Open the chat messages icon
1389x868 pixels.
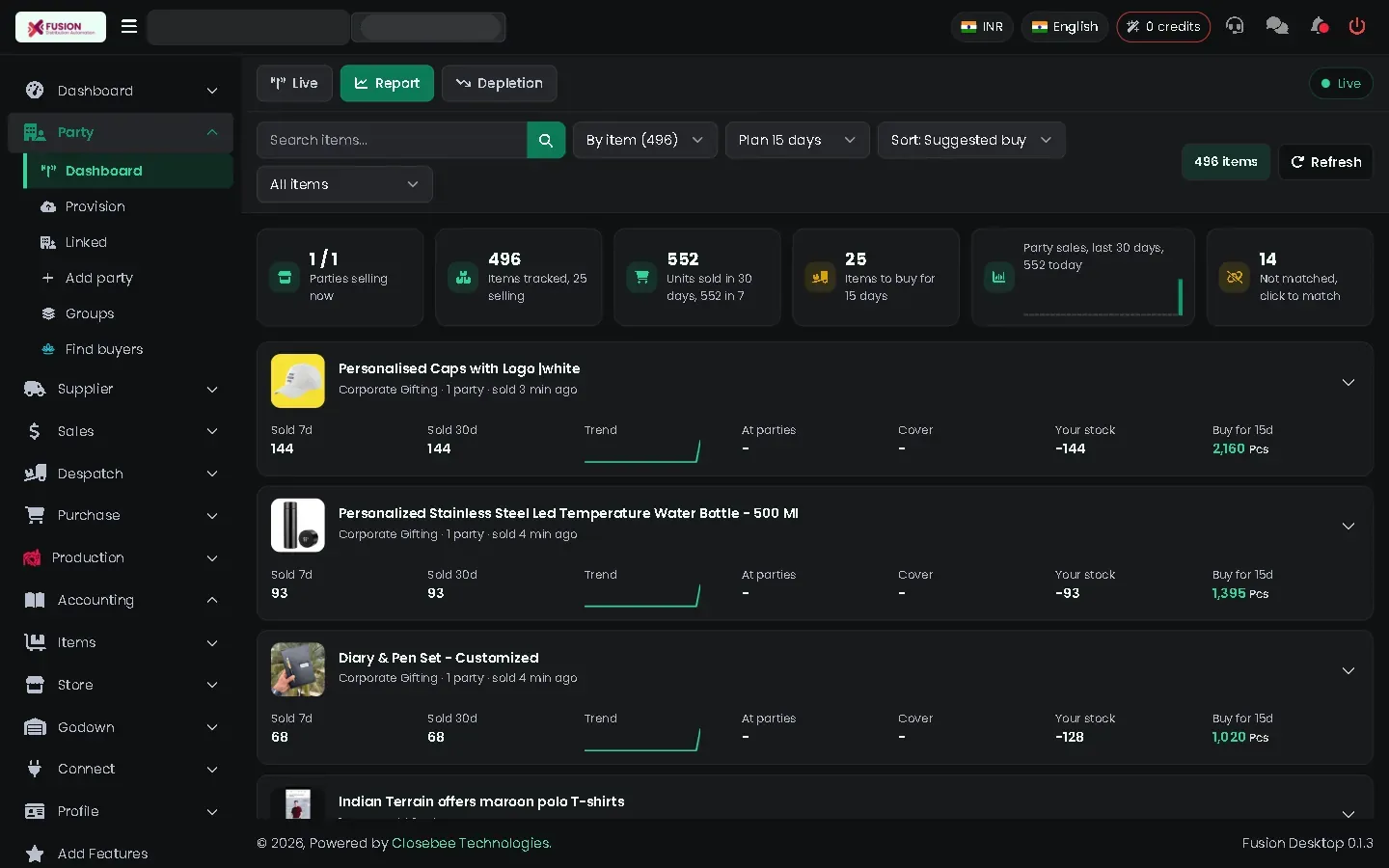[x=1277, y=26]
